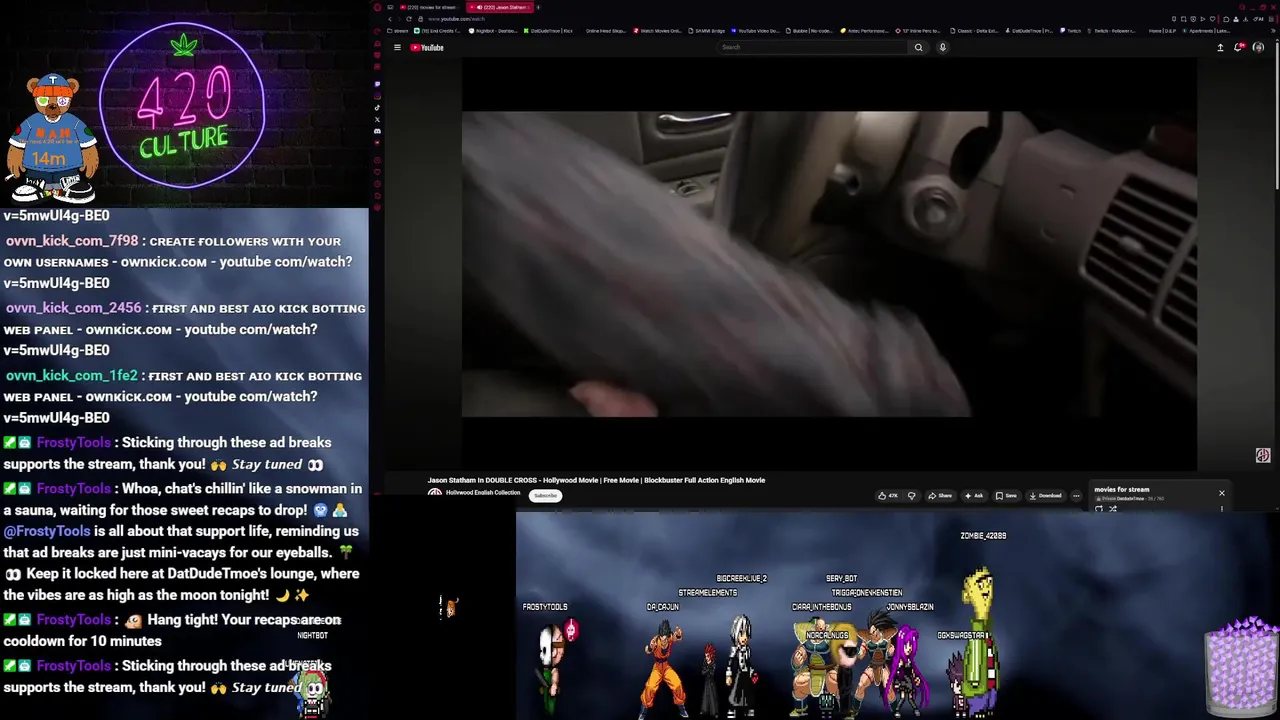This screenshot has width=1280, height=720.
Task: Open the Watch Movies Online bookmark
Action: point(658,31)
